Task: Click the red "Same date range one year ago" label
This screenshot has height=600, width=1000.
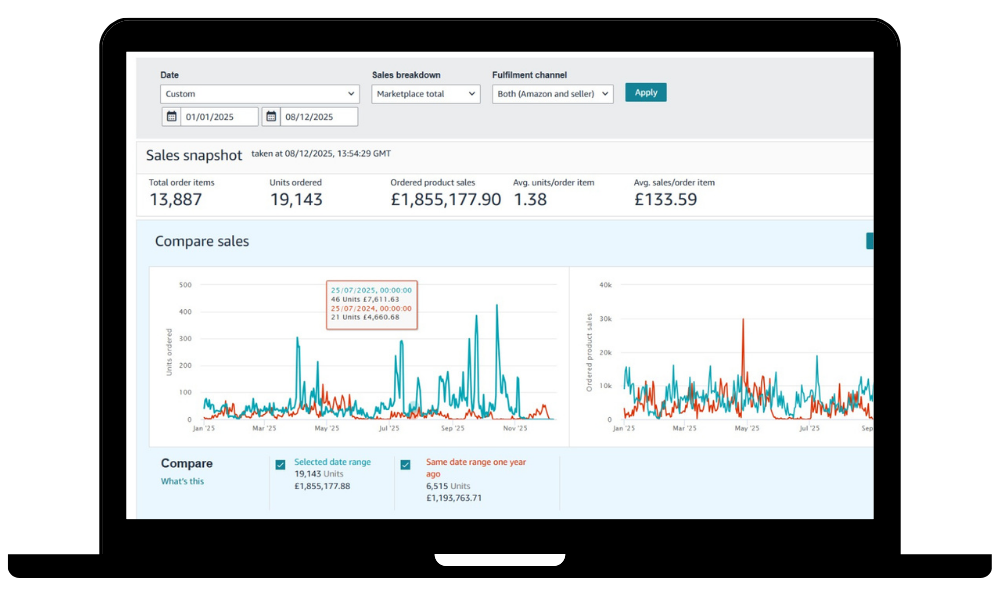Action: [x=475, y=468]
